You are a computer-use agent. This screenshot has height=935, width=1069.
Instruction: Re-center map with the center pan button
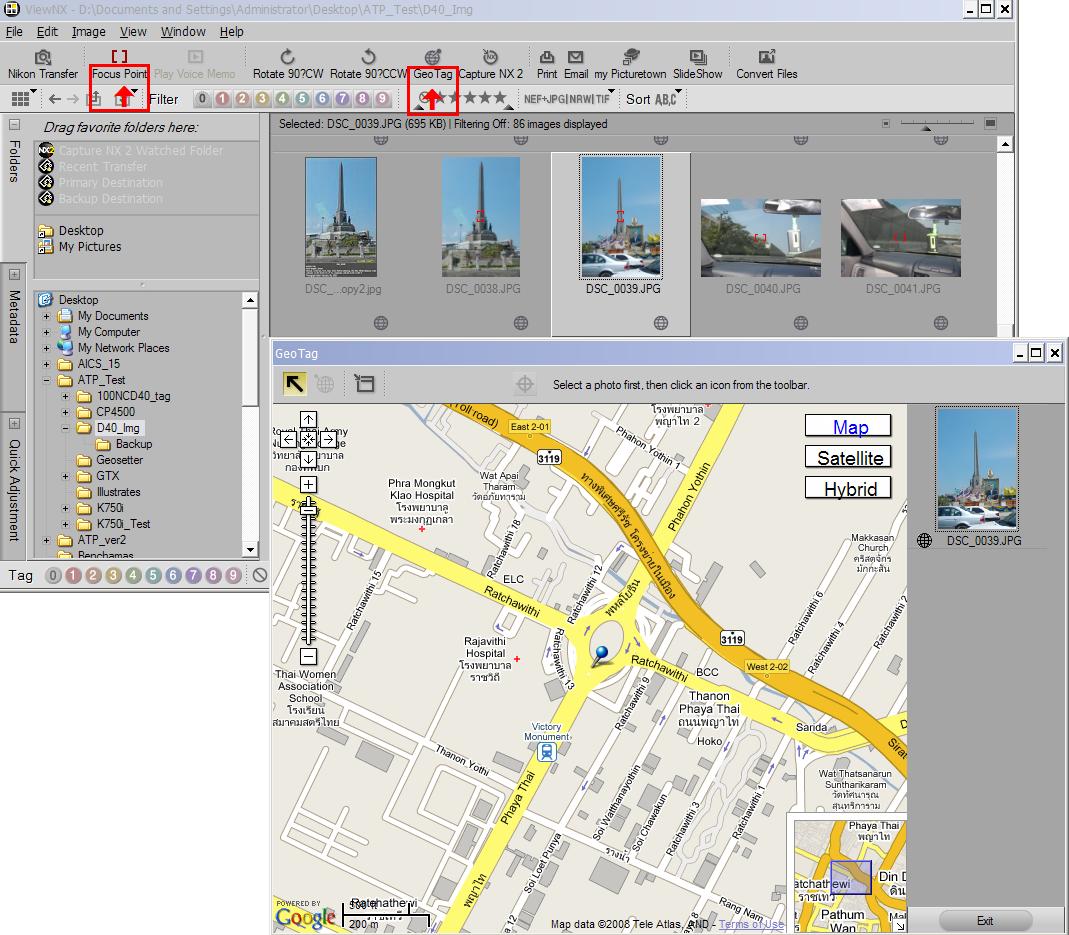coord(308,439)
